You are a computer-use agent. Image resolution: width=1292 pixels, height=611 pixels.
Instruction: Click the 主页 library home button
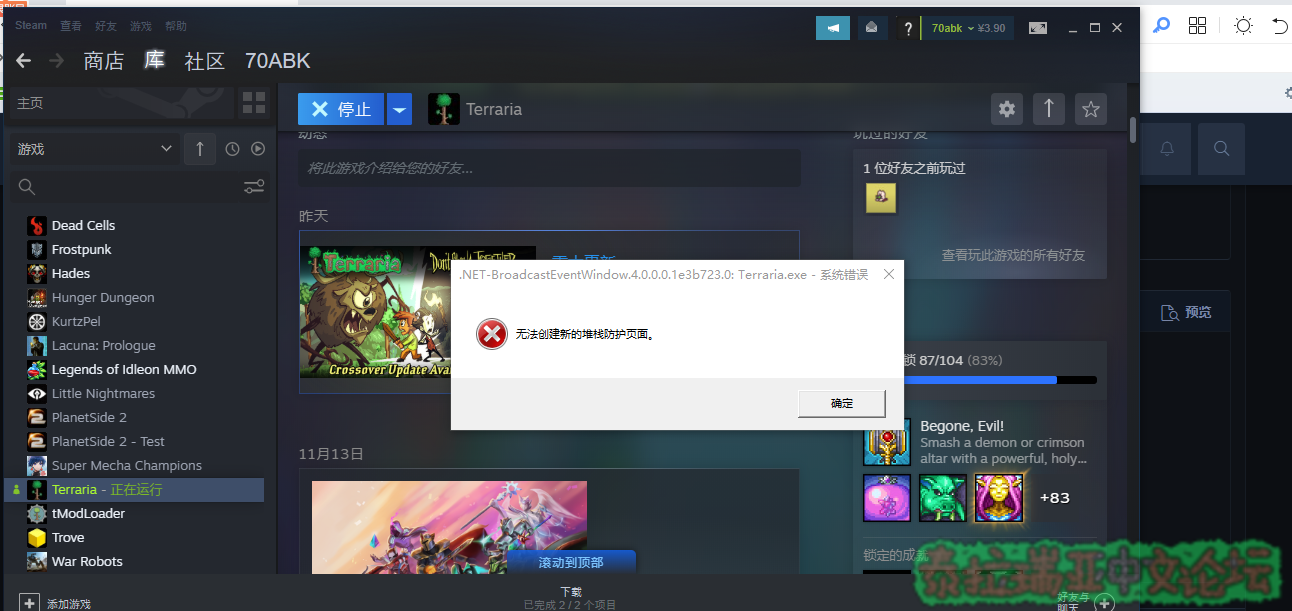122,102
